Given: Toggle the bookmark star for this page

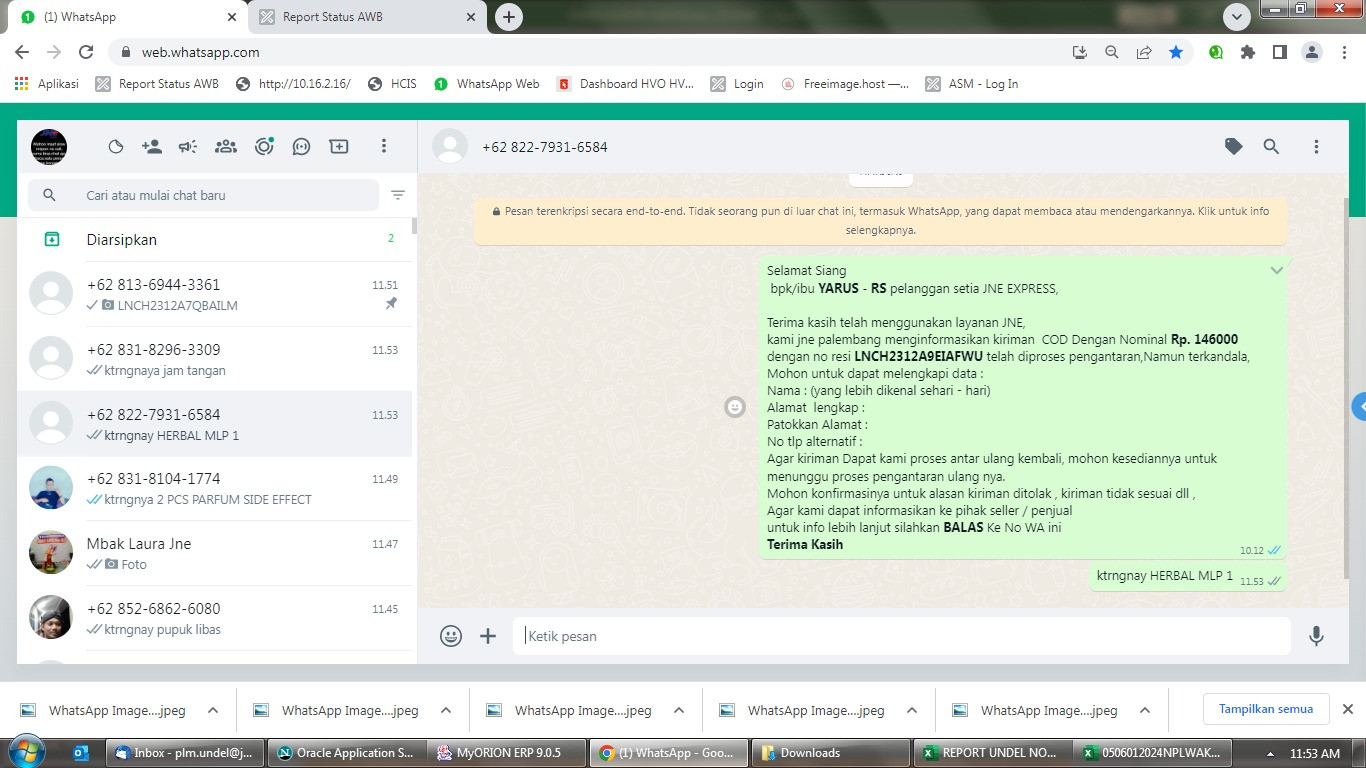Looking at the screenshot, I should point(1176,52).
